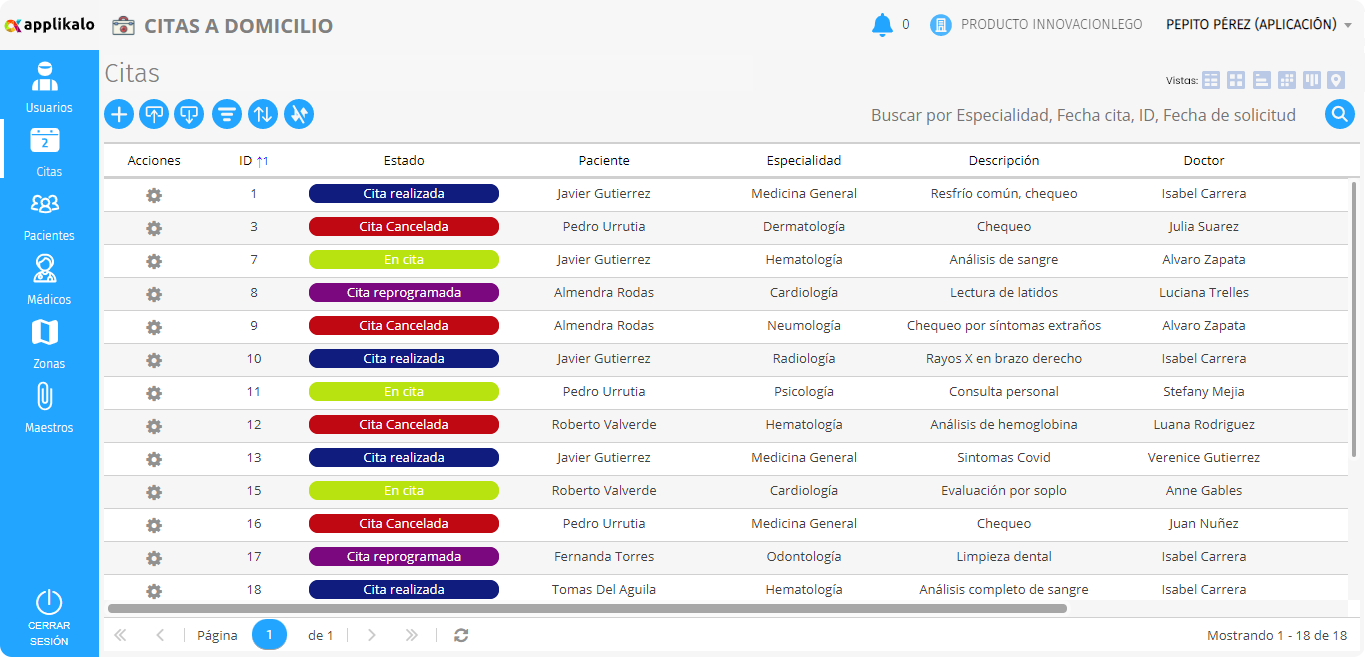Open actions gear for row ID 3
This screenshot has width=1365, height=657.
(154, 228)
